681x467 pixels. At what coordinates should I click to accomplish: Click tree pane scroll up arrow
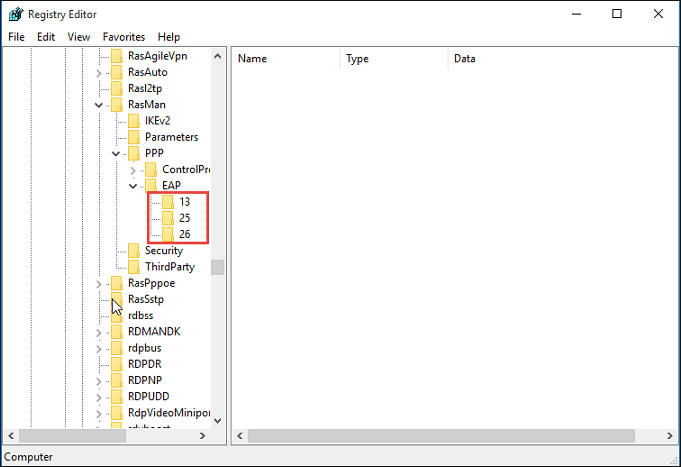218,56
